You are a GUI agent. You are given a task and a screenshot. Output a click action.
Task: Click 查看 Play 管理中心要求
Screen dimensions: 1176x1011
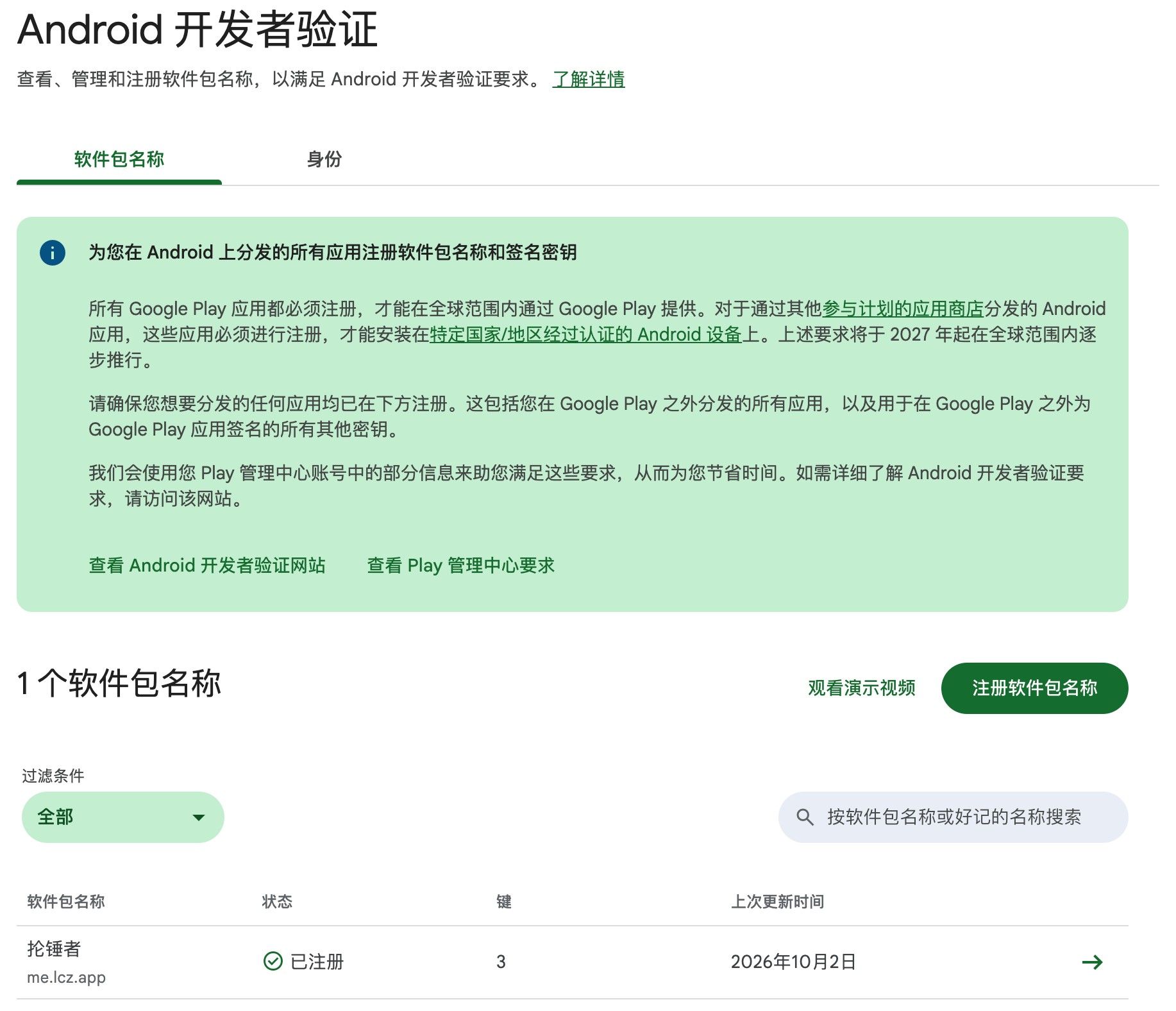click(460, 565)
